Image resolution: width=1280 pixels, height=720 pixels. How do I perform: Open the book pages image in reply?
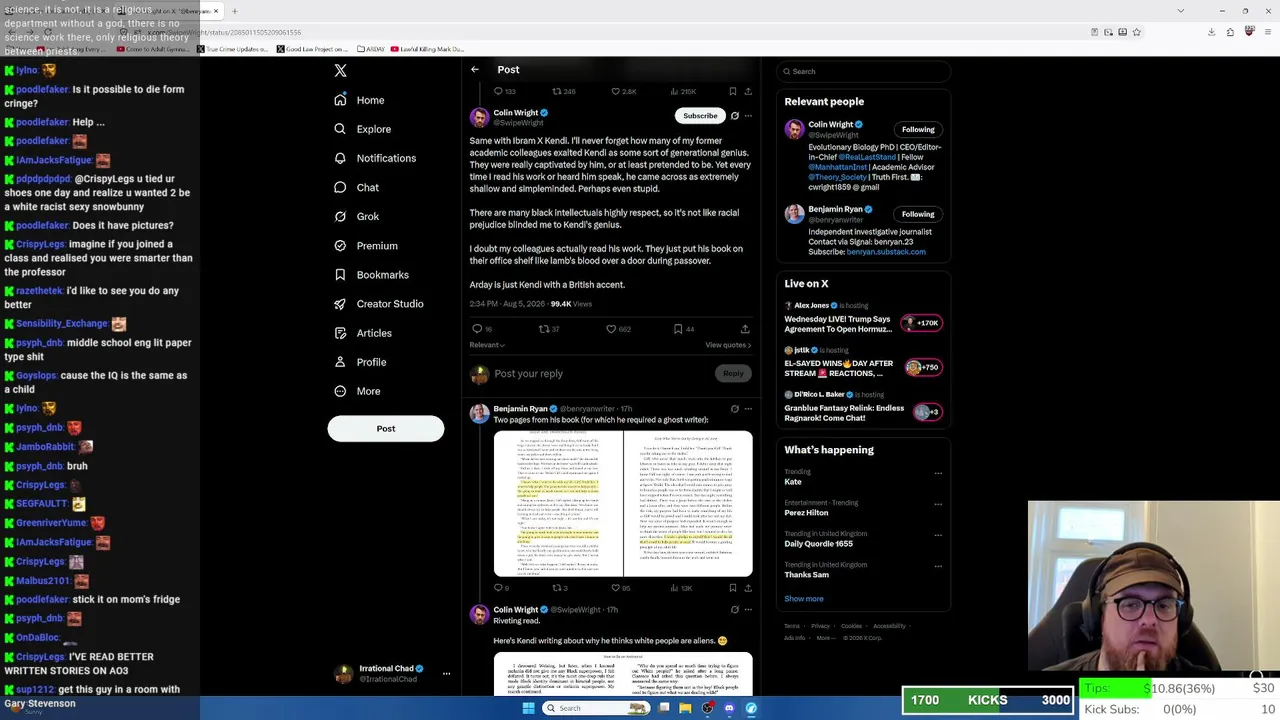tap(623, 504)
